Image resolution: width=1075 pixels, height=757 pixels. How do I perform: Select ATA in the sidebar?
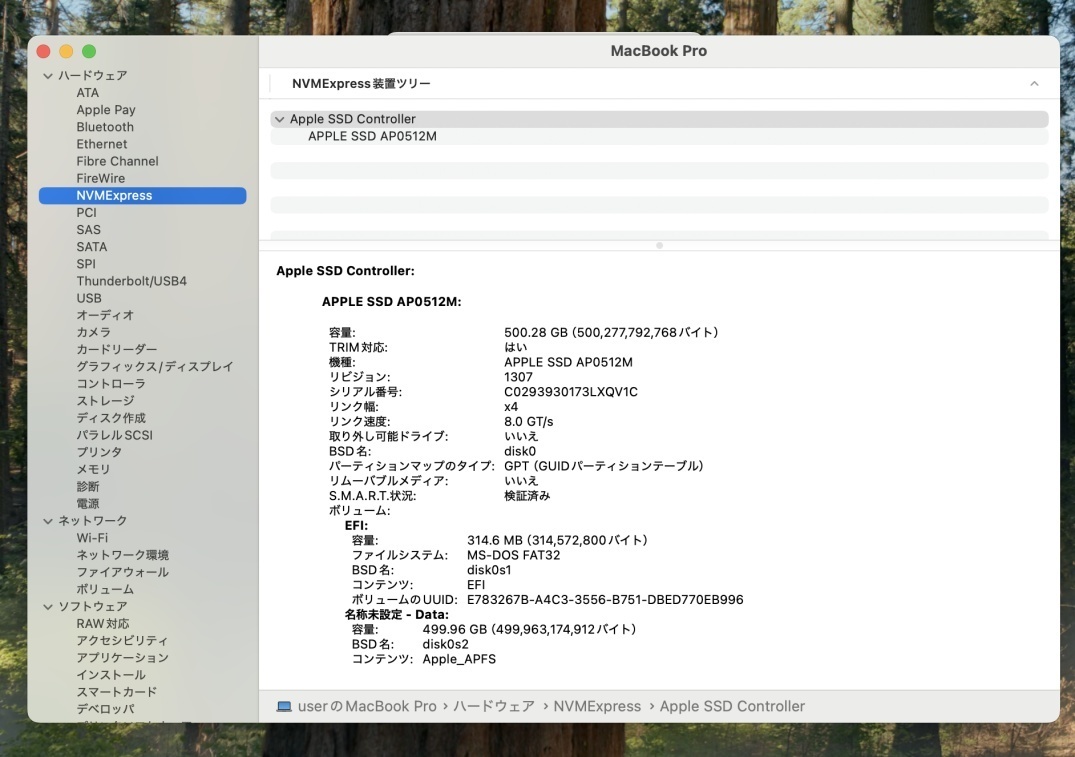88,93
